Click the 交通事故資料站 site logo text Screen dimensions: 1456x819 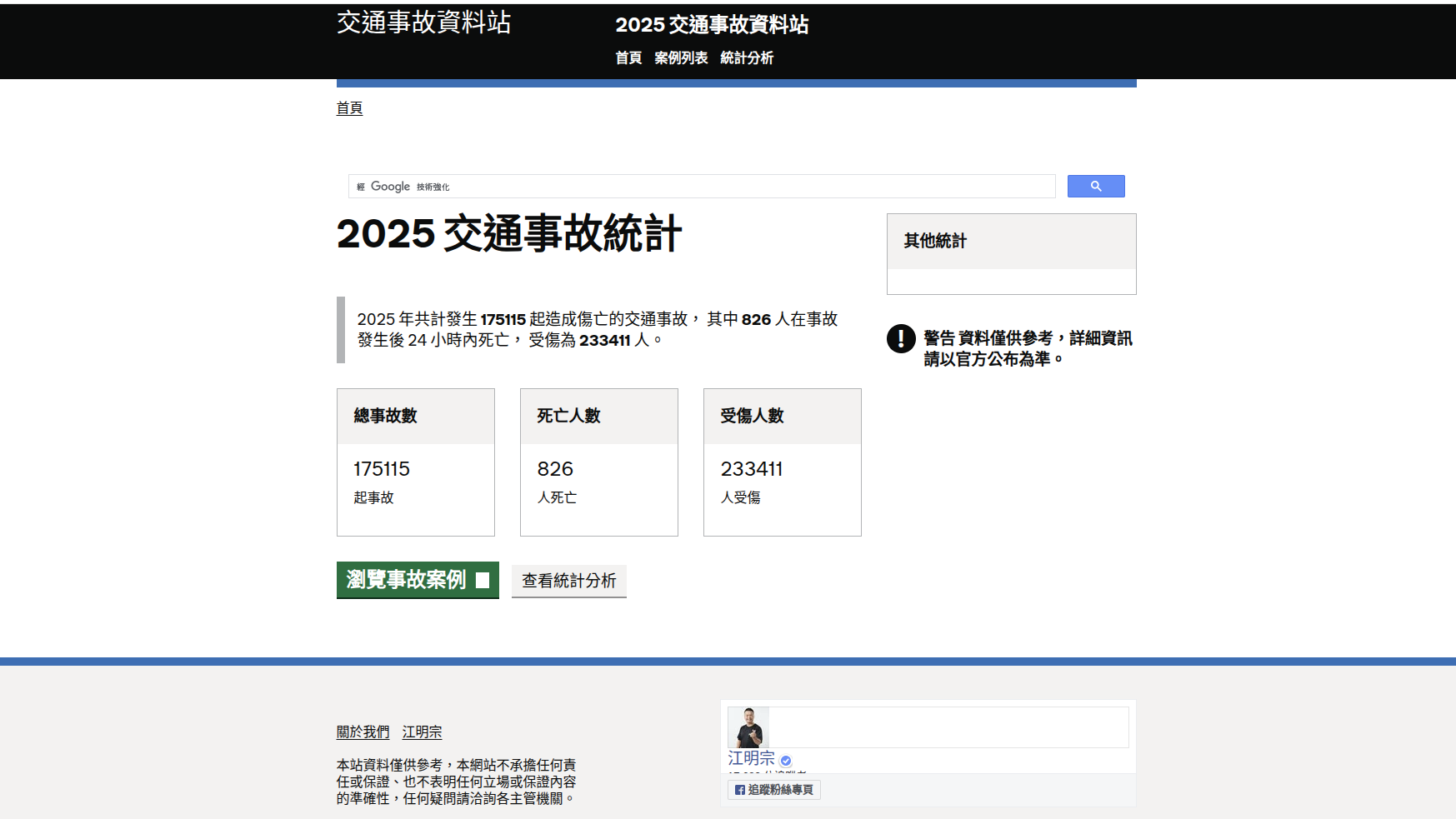pyautogui.click(x=423, y=22)
